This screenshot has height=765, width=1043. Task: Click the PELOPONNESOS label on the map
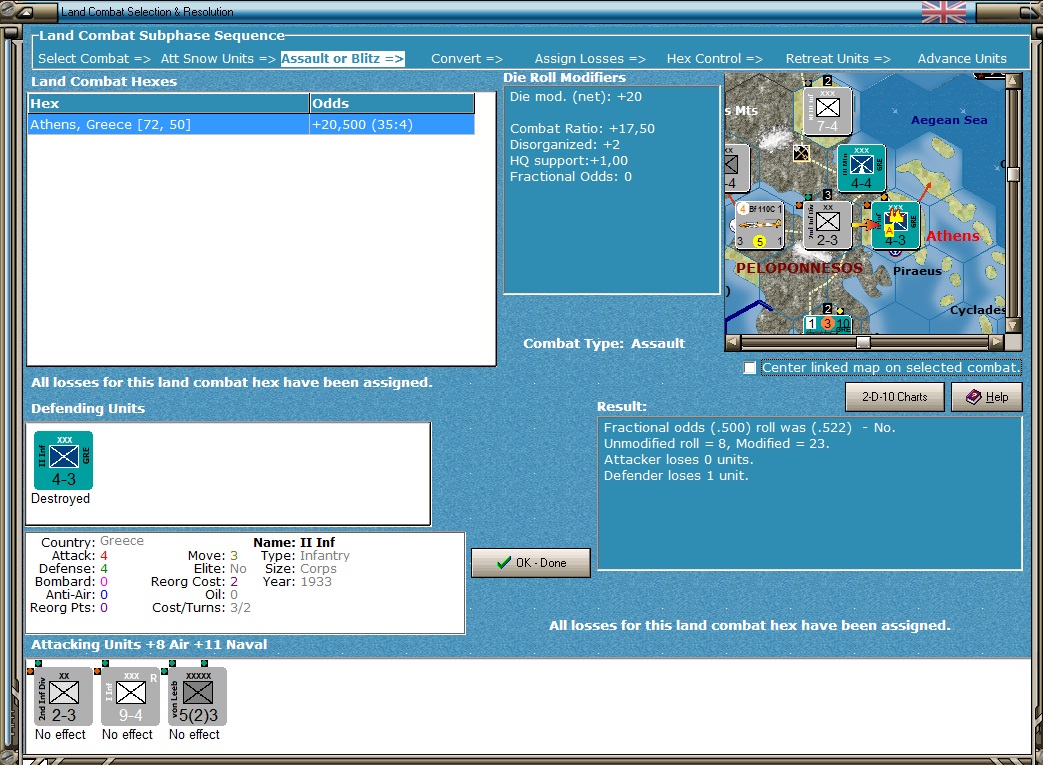pyautogui.click(x=799, y=268)
